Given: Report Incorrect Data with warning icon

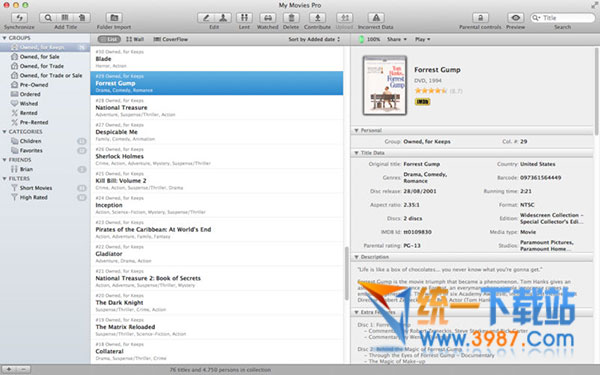Looking at the screenshot, I should [376, 18].
